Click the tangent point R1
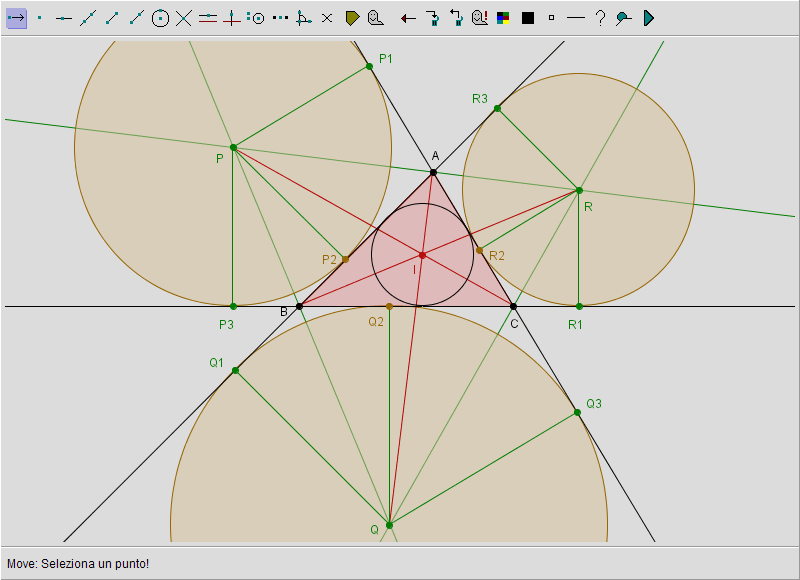 click(x=579, y=306)
